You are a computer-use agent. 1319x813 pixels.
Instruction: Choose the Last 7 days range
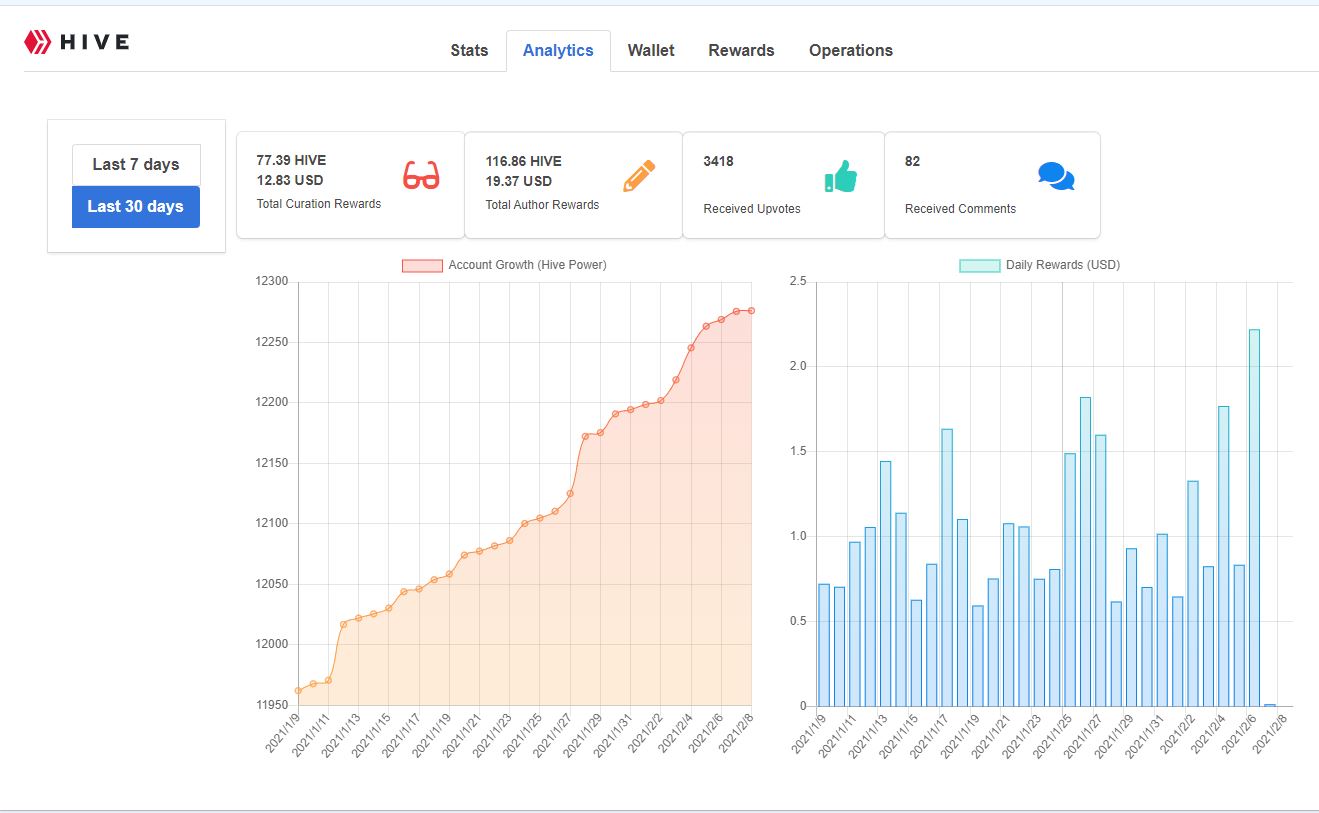(x=136, y=164)
